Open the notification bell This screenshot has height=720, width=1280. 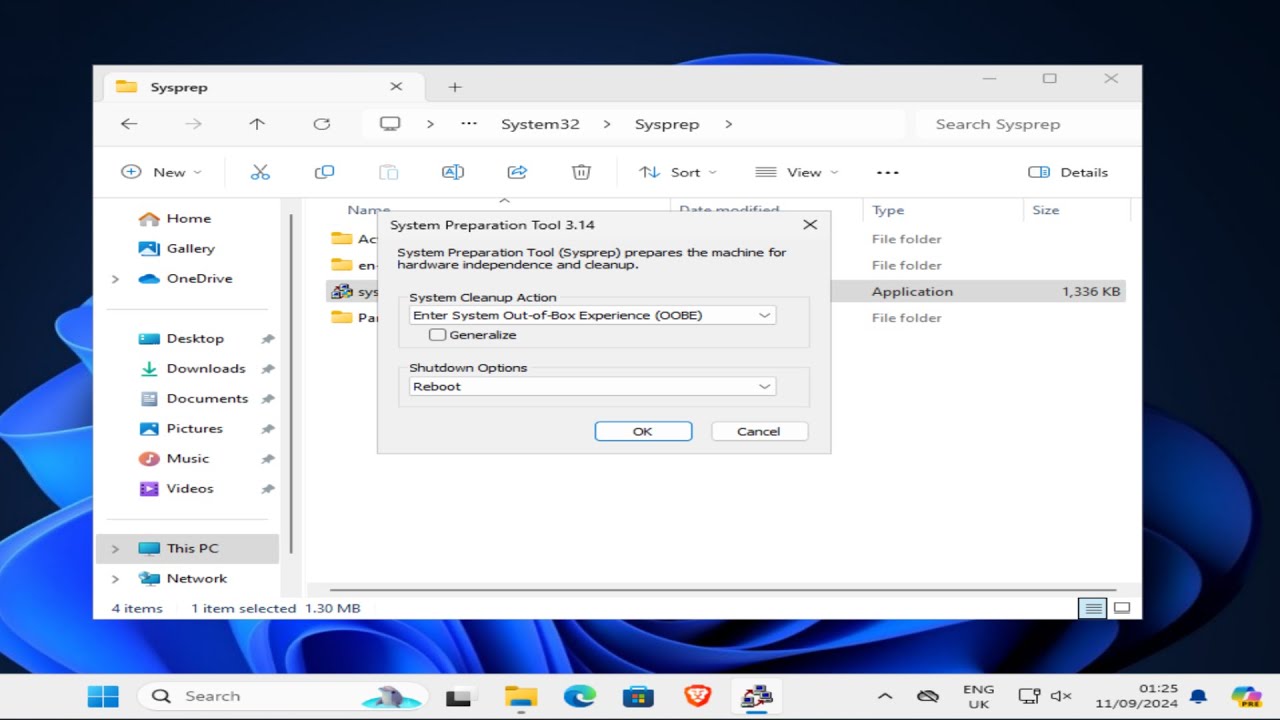1198,696
